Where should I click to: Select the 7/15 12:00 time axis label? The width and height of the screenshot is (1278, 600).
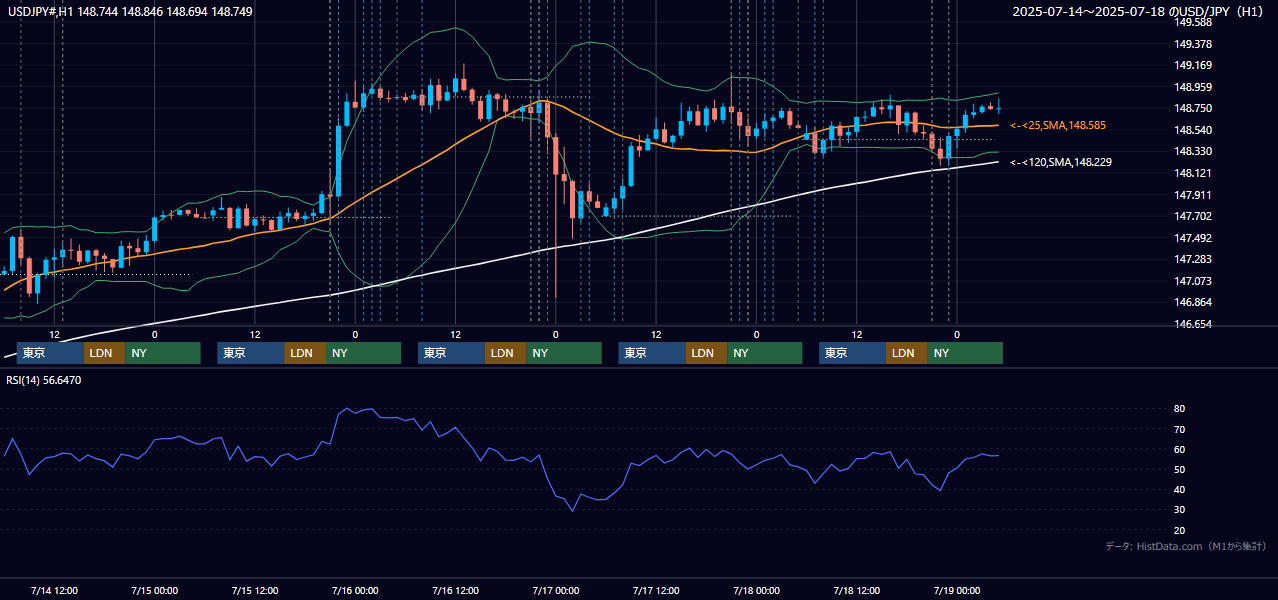[254, 590]
